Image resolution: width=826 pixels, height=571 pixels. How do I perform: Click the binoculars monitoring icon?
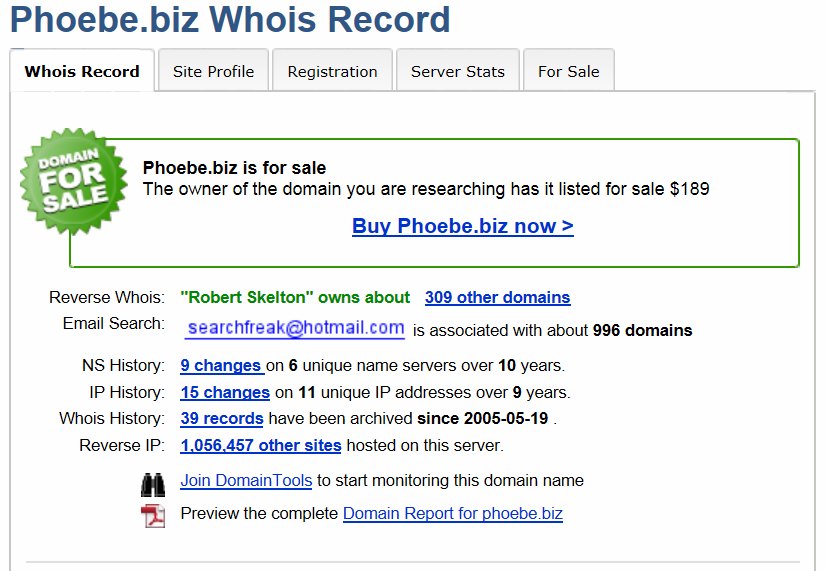tap(153, 484)
